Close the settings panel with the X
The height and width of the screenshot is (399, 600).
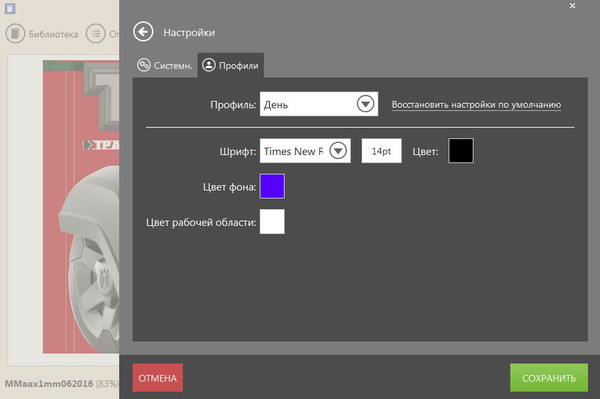[572, 6]
